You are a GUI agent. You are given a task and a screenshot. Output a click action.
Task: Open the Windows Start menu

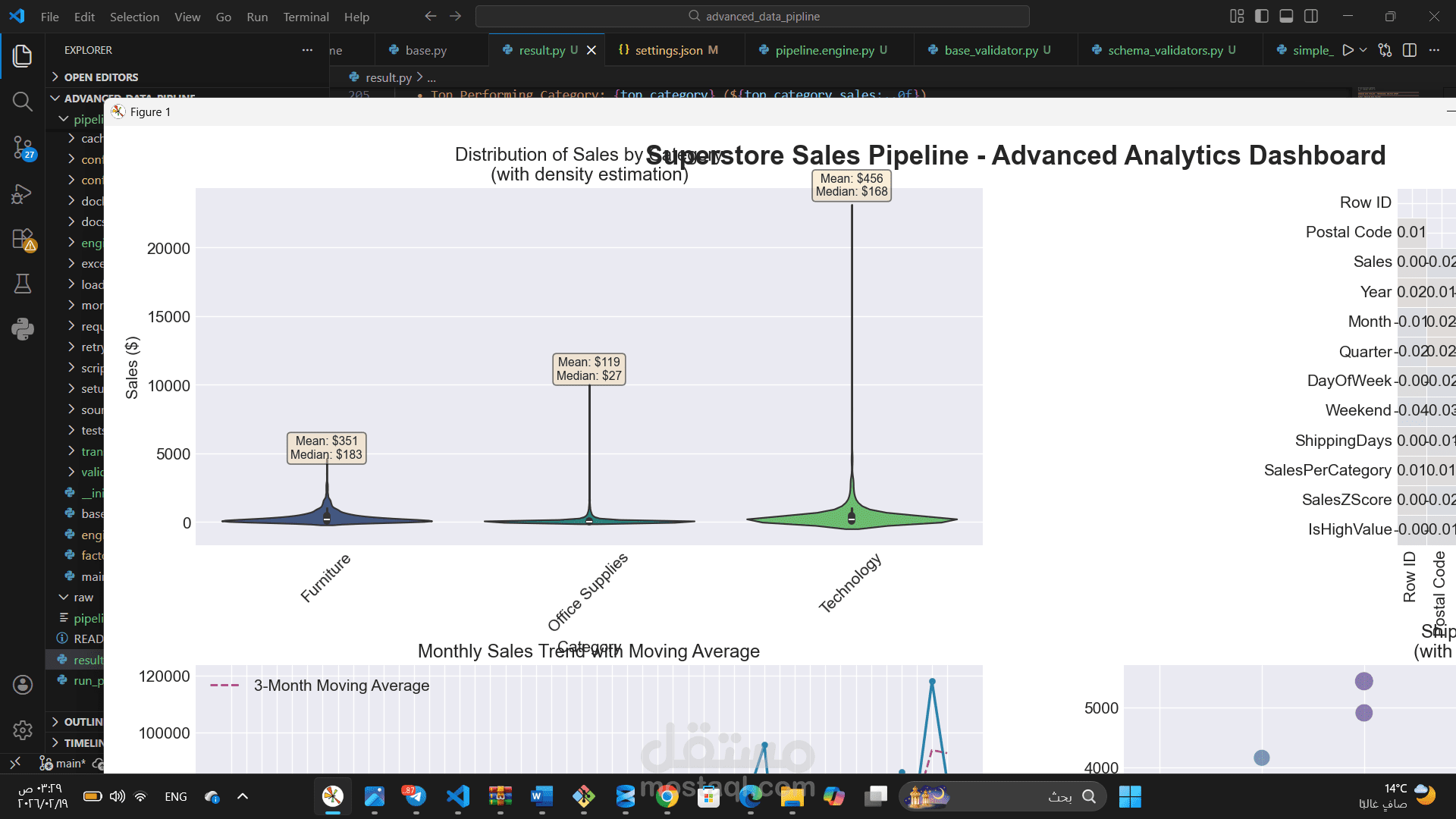(1130, 796)
